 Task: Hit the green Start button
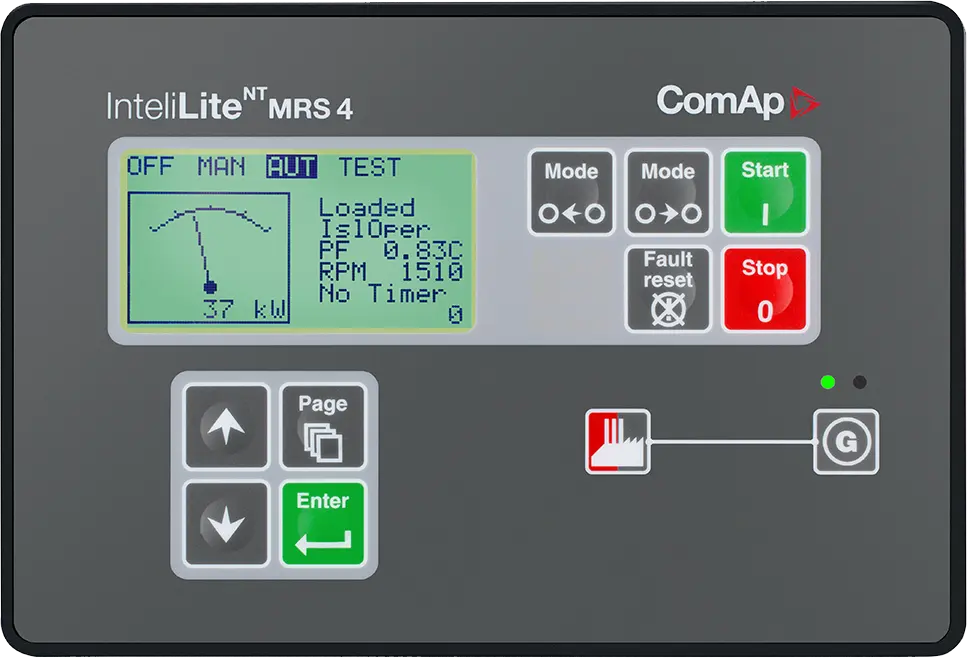(765, 192)
